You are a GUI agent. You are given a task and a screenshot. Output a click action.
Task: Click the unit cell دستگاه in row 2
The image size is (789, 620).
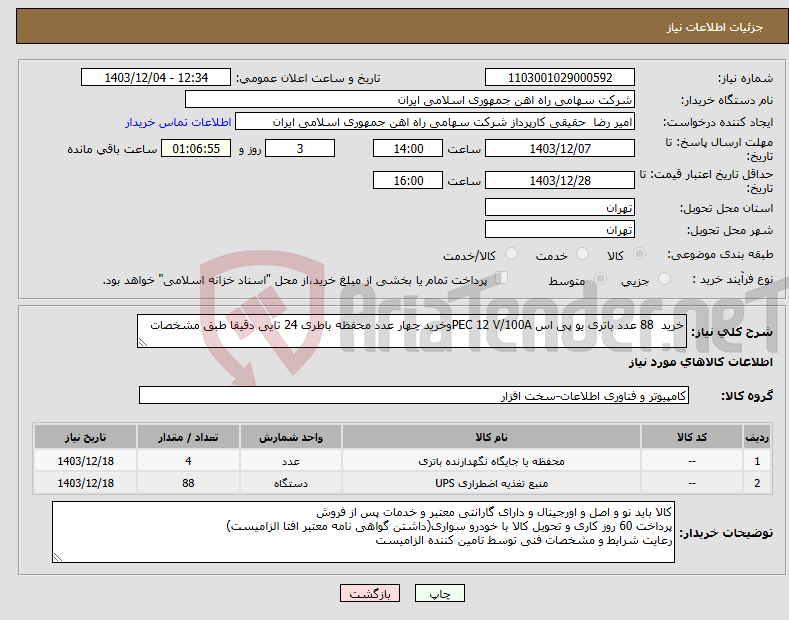290,484
